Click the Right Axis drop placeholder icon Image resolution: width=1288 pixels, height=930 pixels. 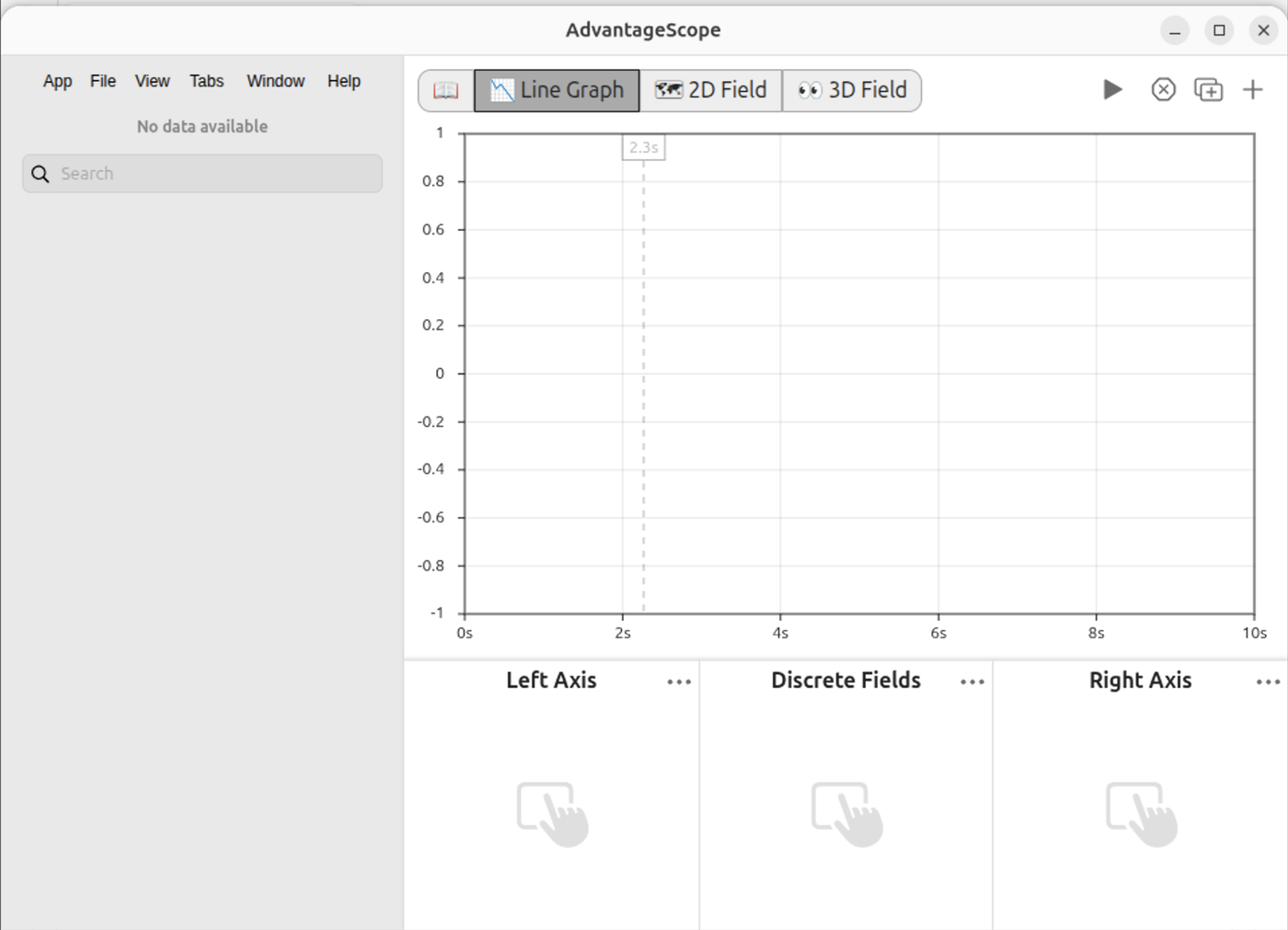click(x=1141, y=813)
